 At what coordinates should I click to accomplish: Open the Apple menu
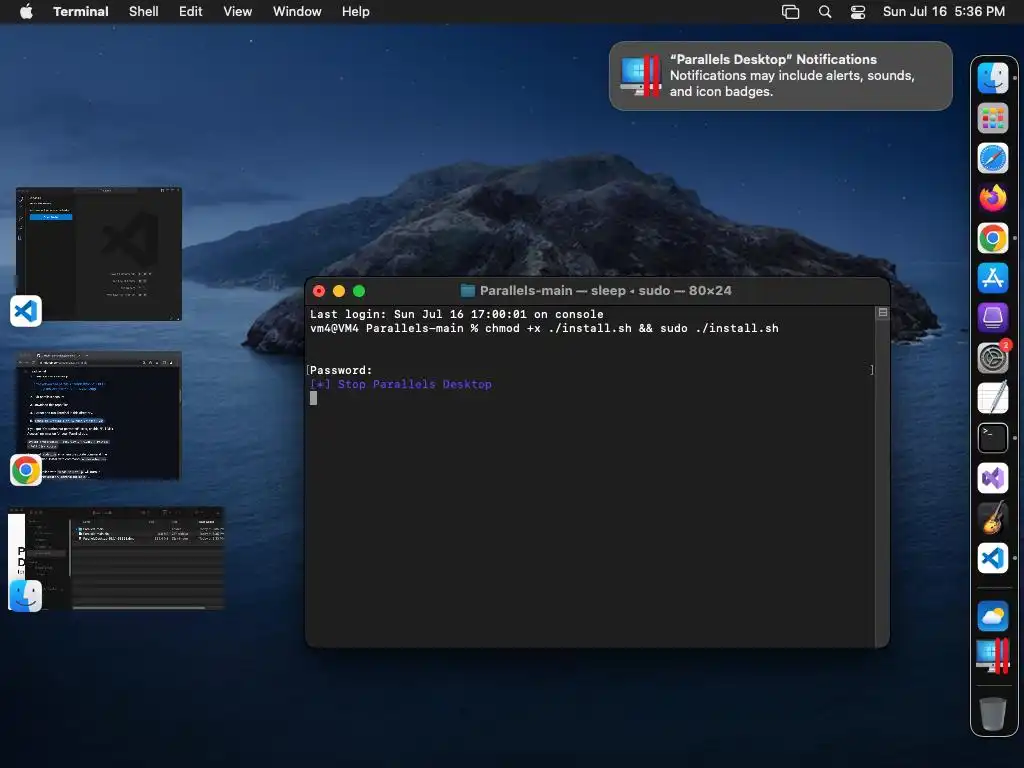coord(26,12)
